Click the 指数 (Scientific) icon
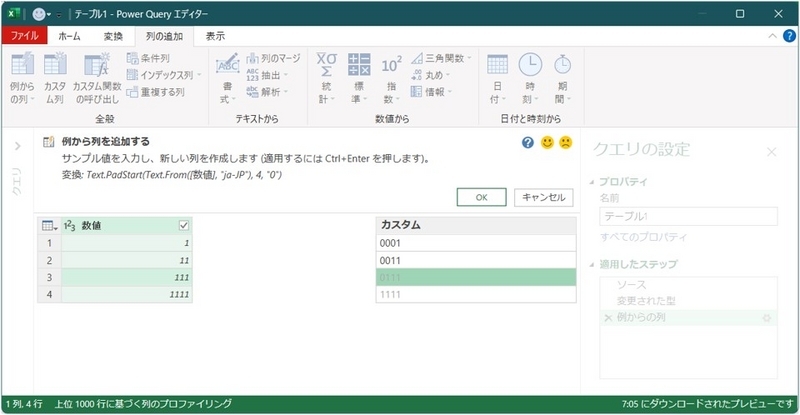This screenshot has height=415, width=800. click(x=391, y=65)
